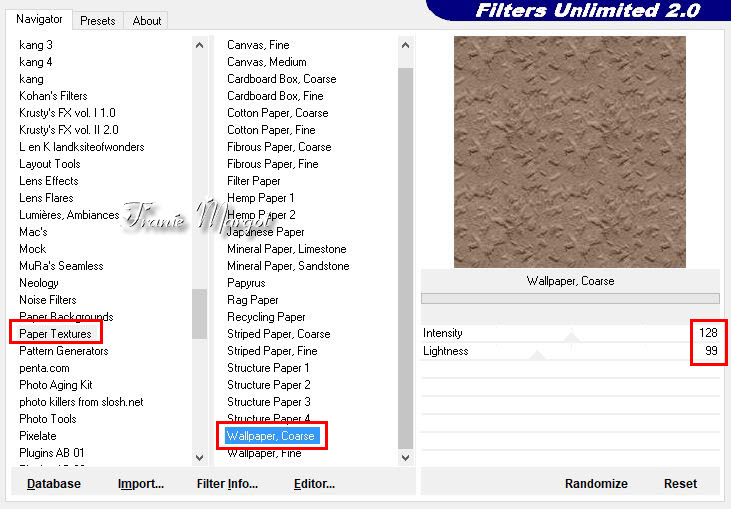Adjust the Lightness slider
The height and width of the screenshot is (509, 731).
(537, 355)
